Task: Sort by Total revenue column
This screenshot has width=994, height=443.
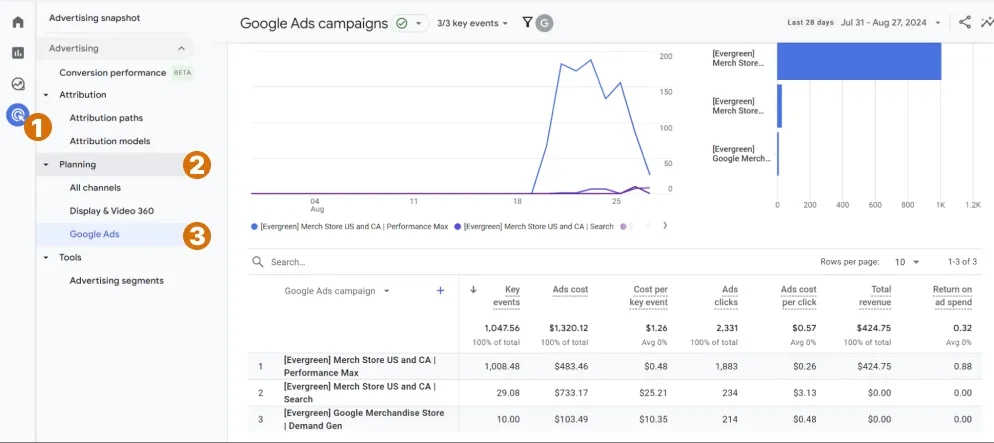Action: pos(874,296)
